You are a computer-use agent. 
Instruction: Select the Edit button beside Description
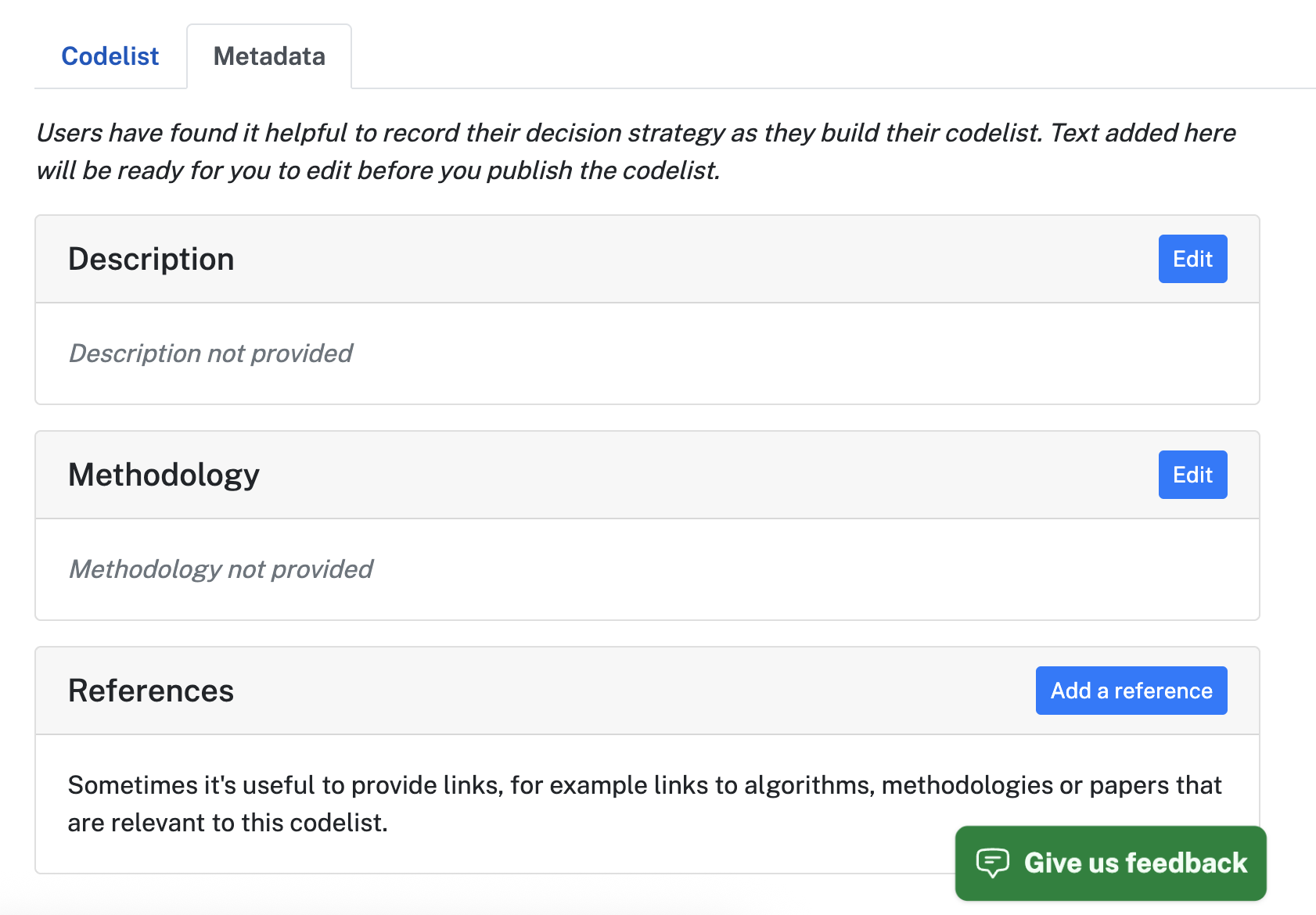[x=1192, y=259]
